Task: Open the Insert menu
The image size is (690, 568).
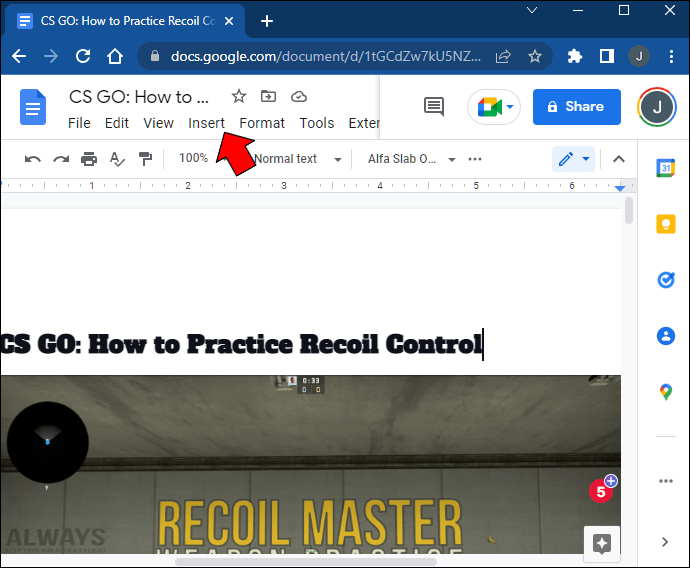Action: pyautogui.click(x=206, y=123)
